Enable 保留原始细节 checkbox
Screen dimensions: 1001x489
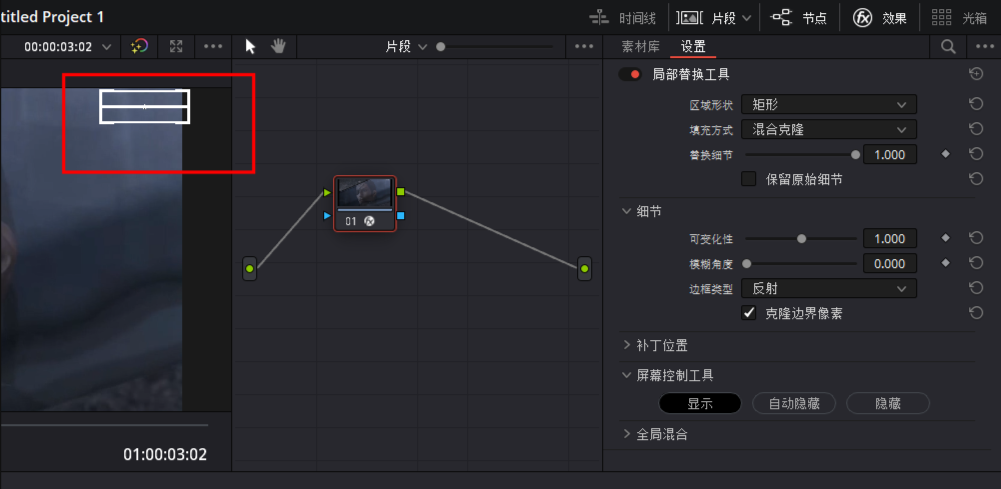748,179
